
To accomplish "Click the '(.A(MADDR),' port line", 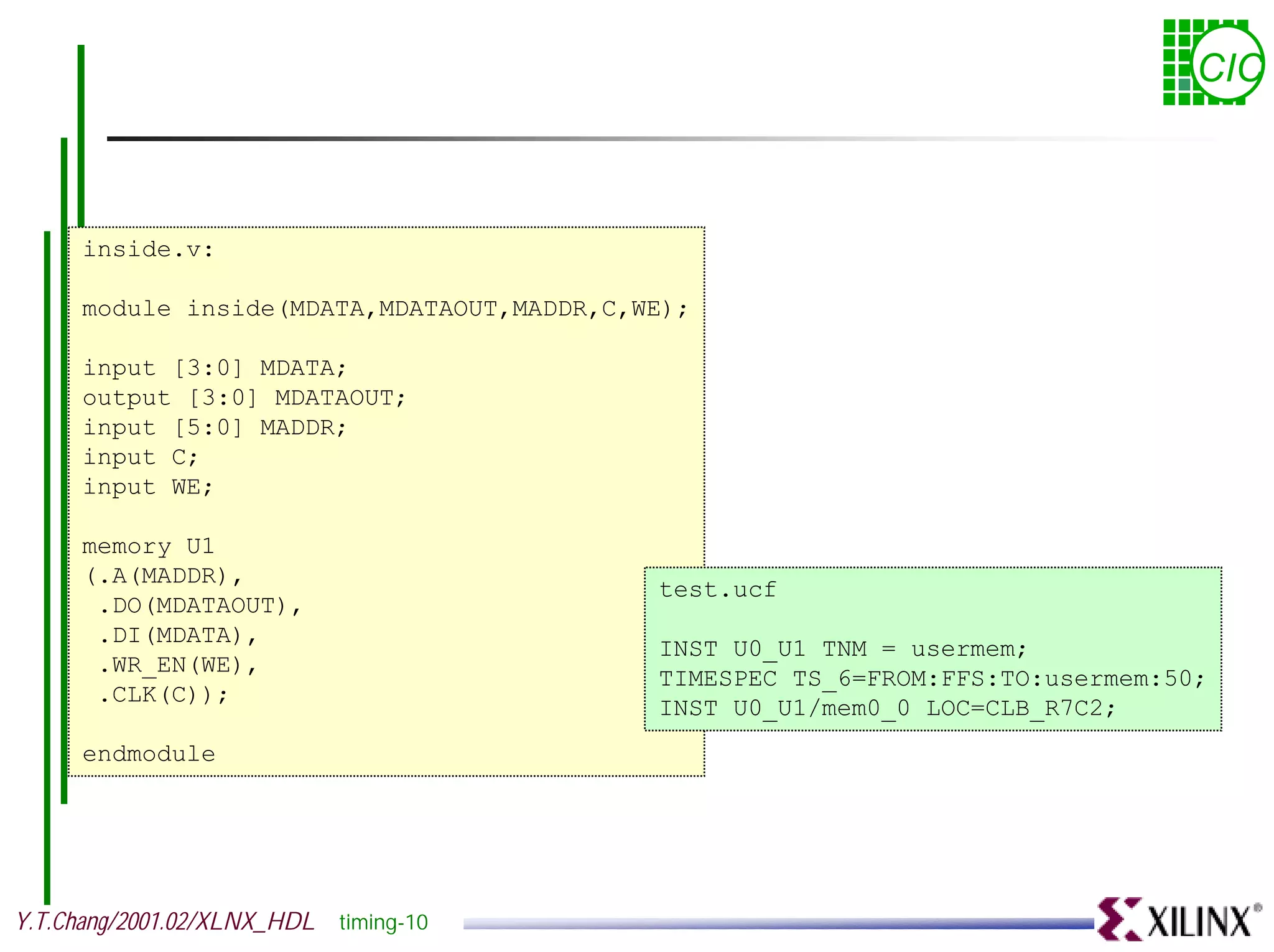I will (164, 577).
